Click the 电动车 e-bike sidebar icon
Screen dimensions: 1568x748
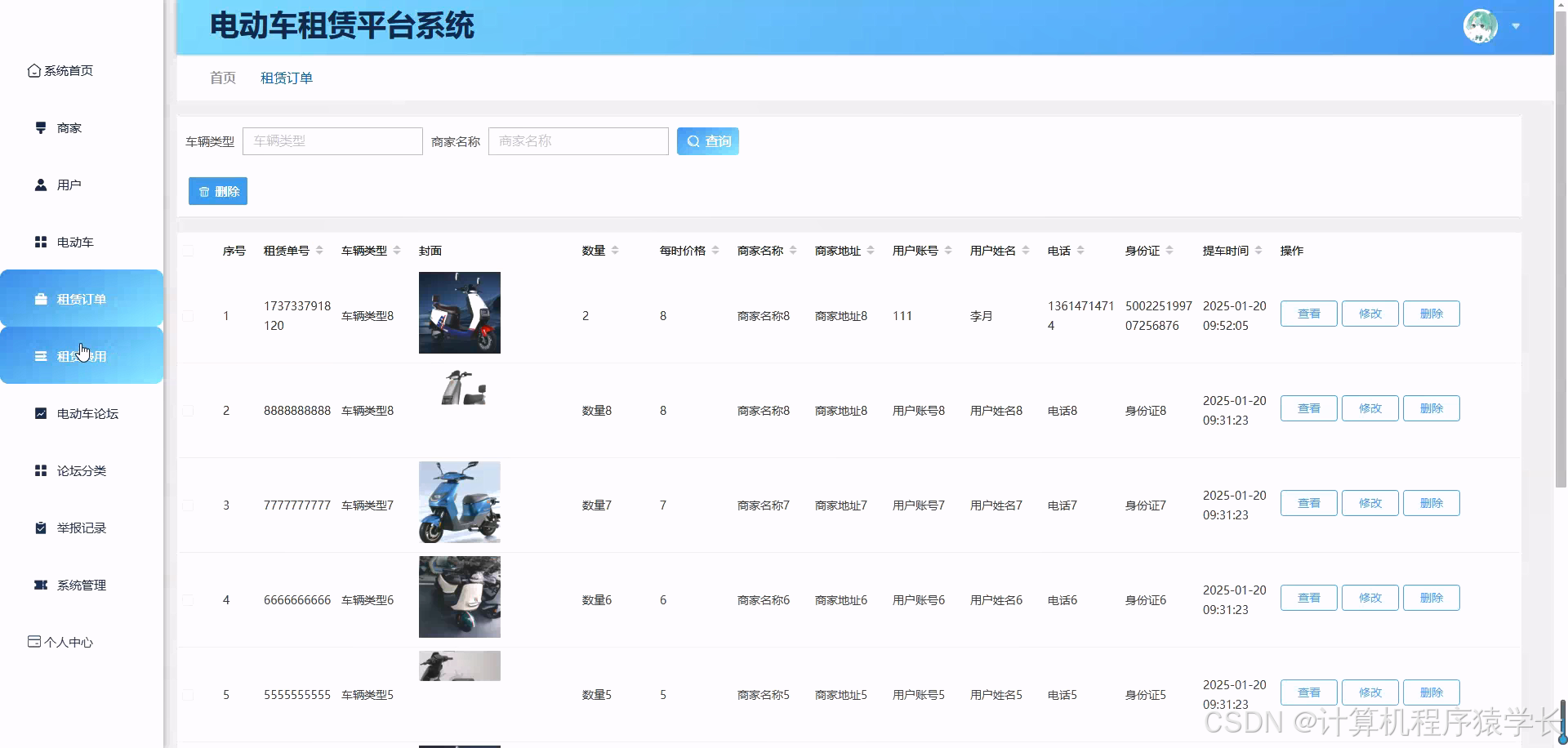pos(40,242)
